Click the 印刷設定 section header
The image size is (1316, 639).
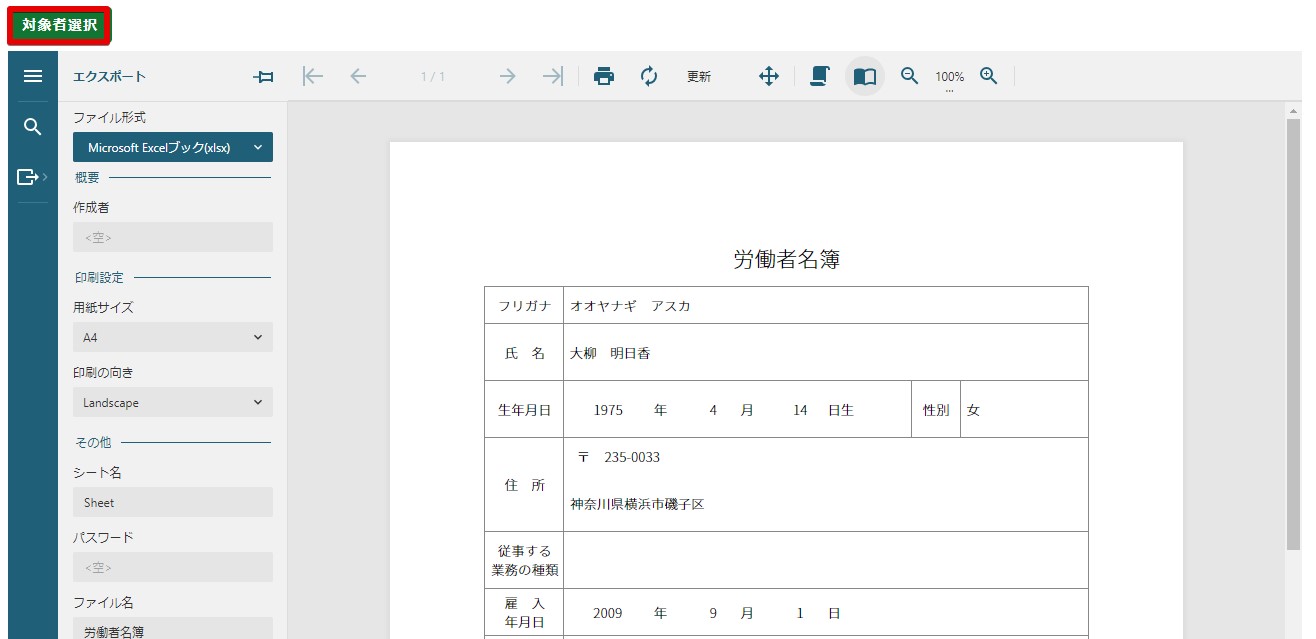99,277
